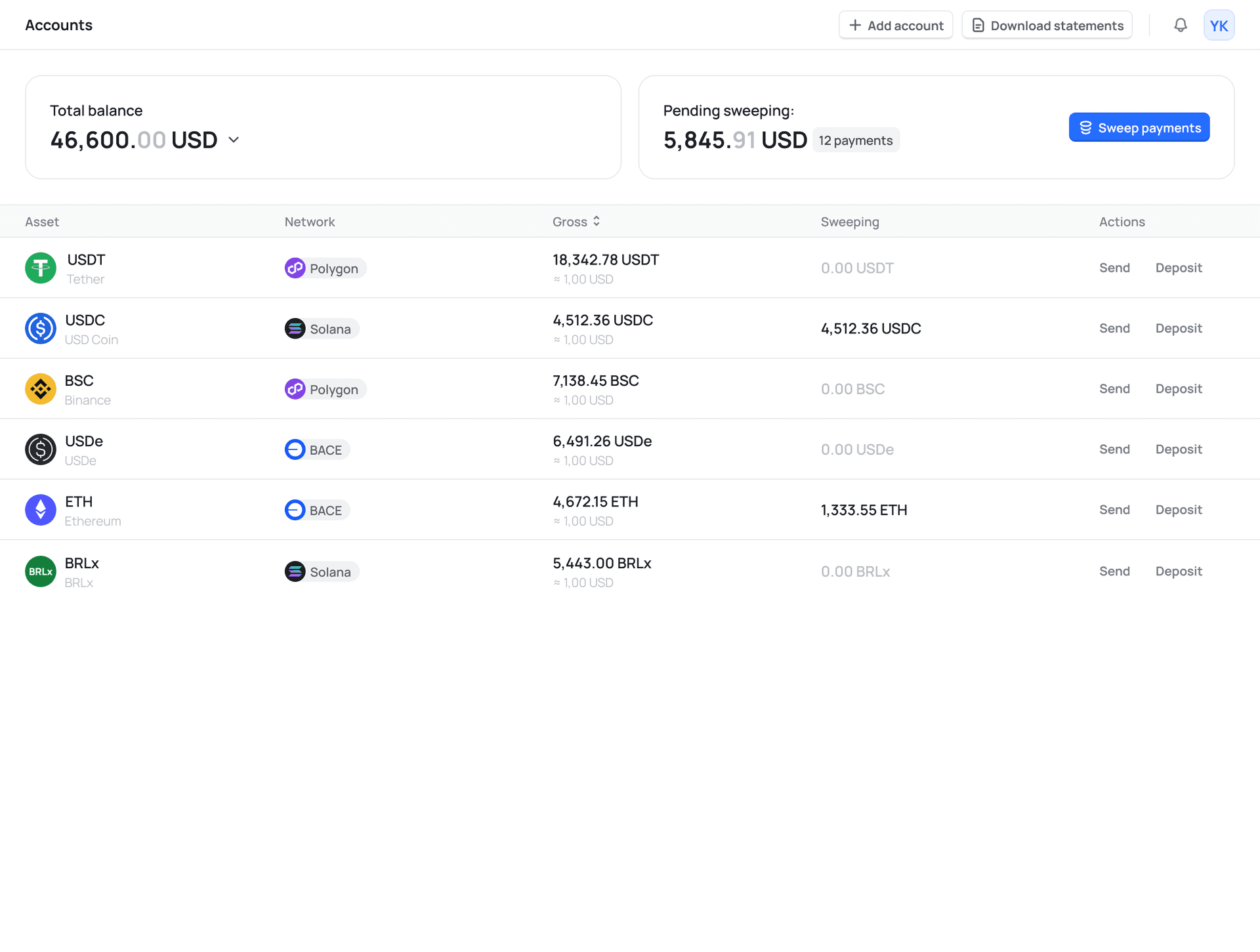The height and width of the screenshot is (952, 1260).
Task: Open the Accounts page heading
Action: click(x=58, y=25)
